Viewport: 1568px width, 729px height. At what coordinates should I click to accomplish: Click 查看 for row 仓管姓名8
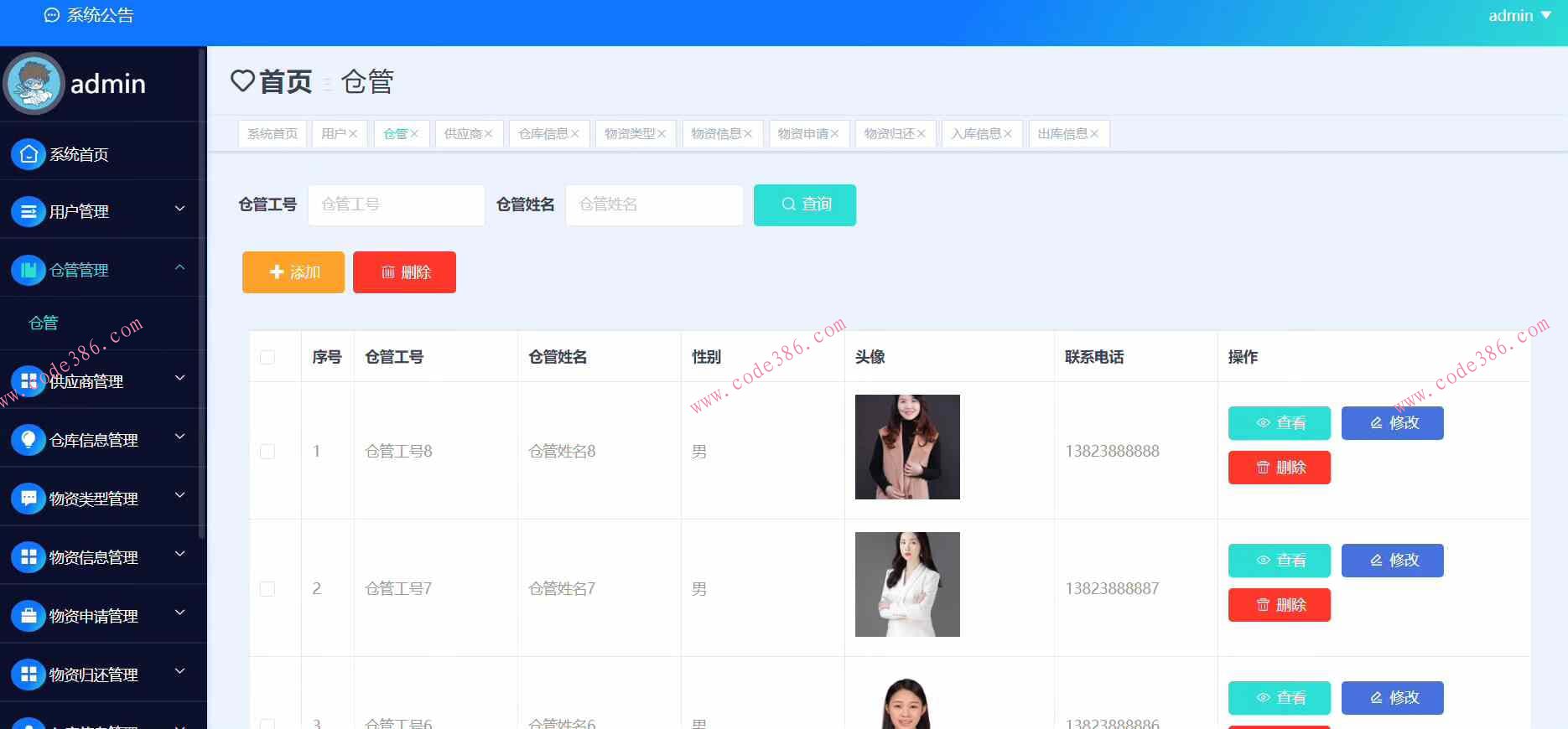[x=1280, y=423]
